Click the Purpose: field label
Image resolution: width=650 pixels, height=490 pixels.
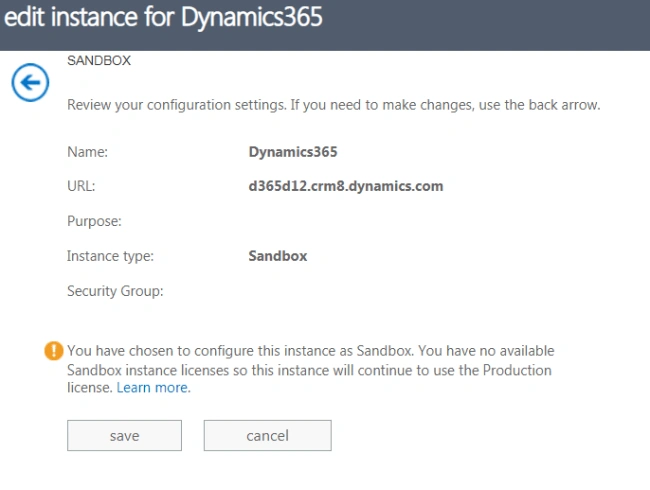click(94, 221)
